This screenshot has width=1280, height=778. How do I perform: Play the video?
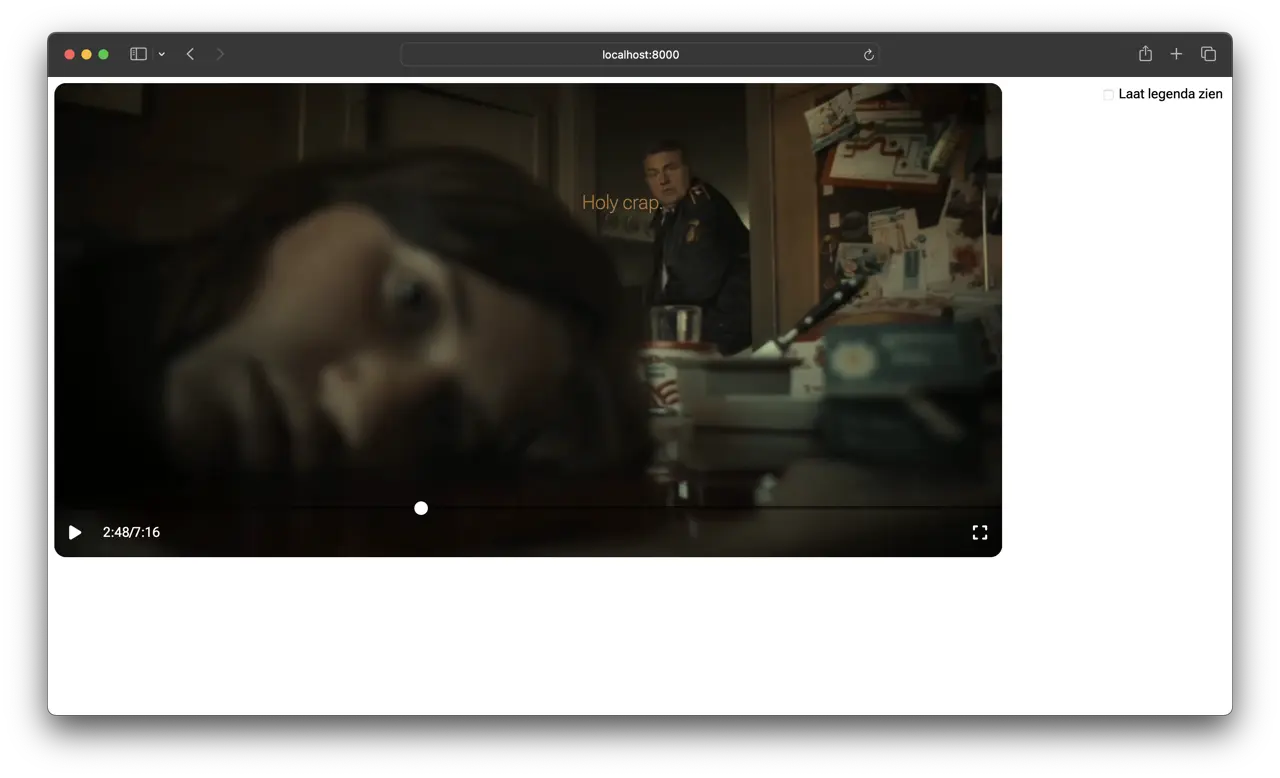(x=75, y=532)
